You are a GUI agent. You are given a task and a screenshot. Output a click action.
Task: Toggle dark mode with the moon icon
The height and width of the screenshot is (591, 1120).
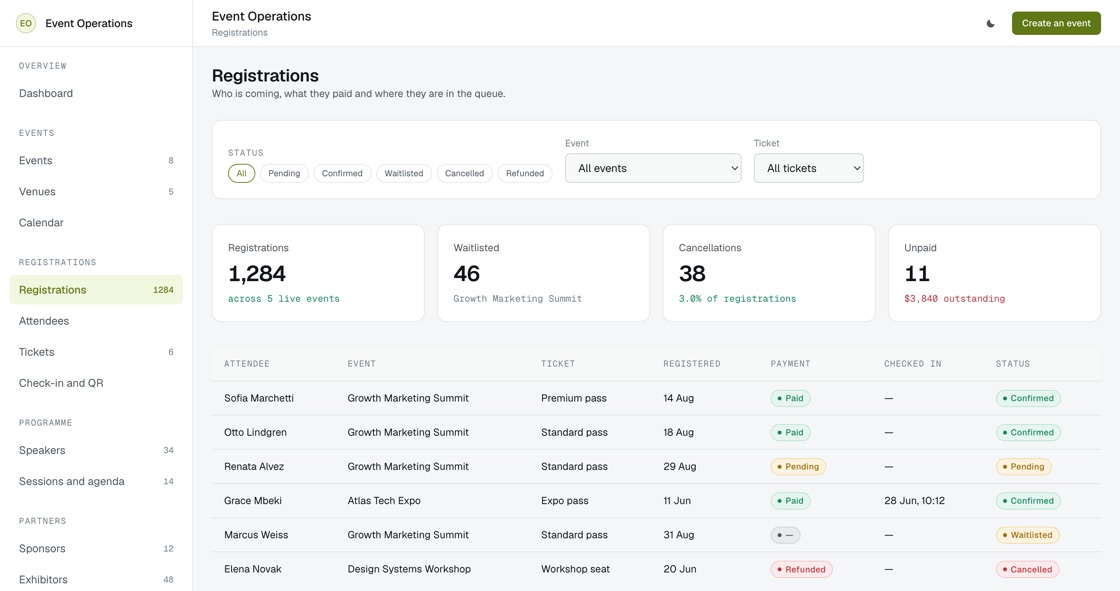coord(991,24)
